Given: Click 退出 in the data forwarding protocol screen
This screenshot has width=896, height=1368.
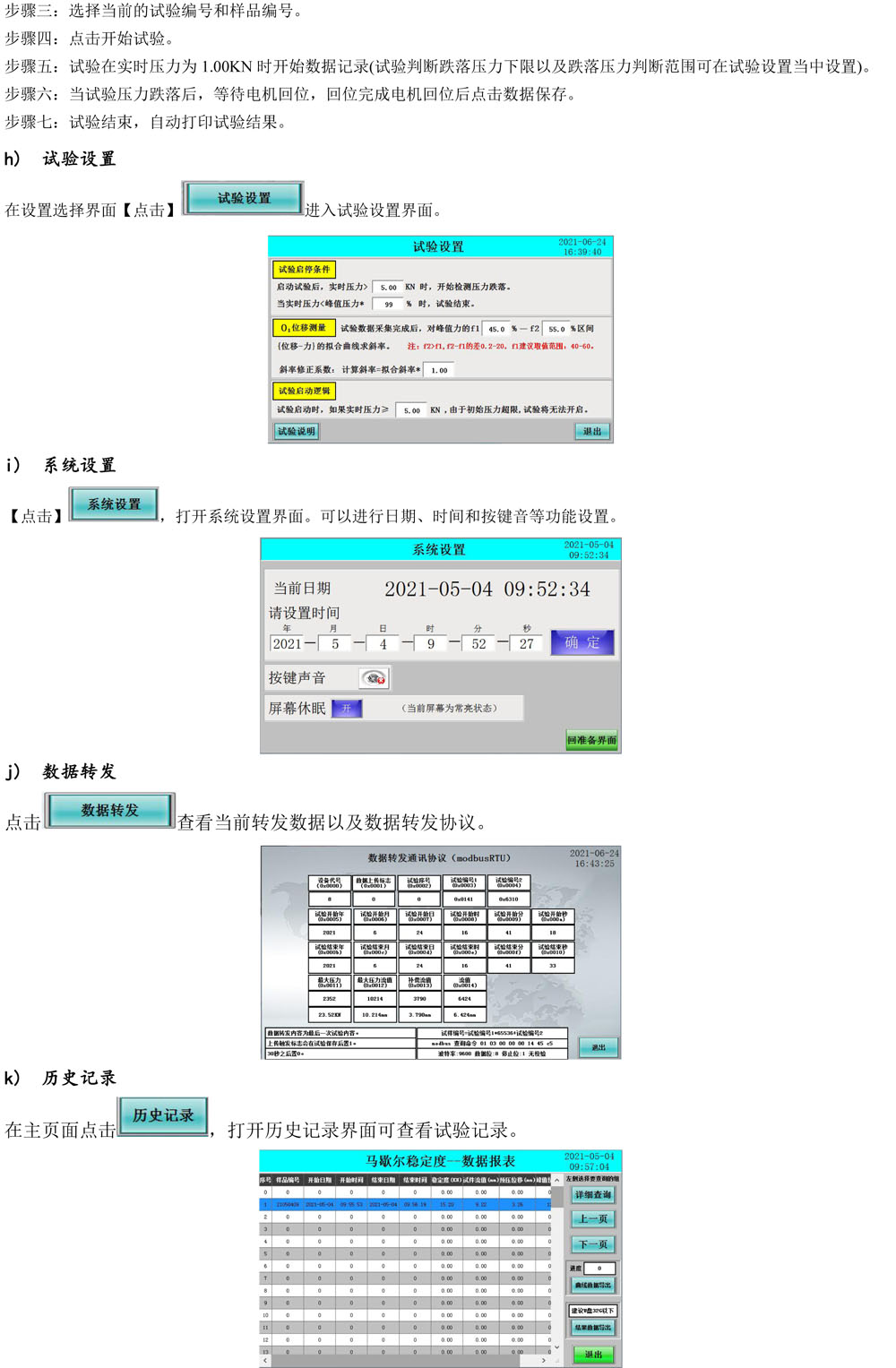Looking at the screenshot, I should point(599,1047).
